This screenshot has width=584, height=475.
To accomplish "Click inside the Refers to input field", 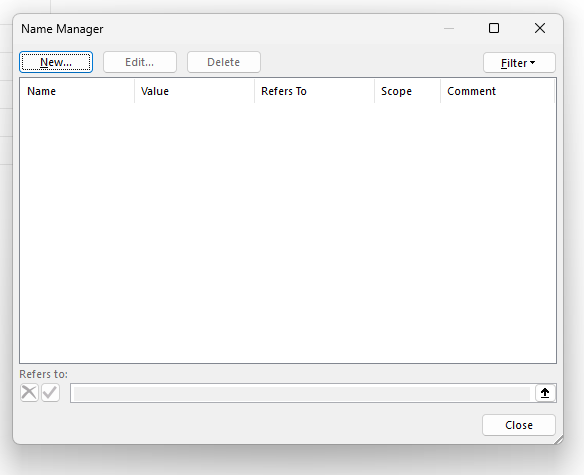I will click(302, 393).
